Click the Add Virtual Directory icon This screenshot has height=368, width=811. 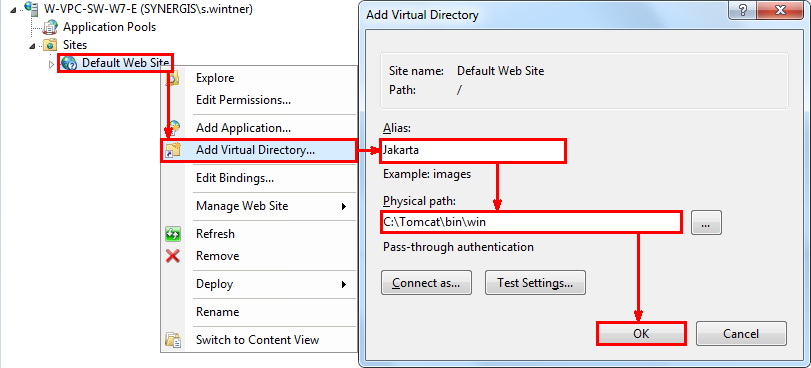point(173,151)
